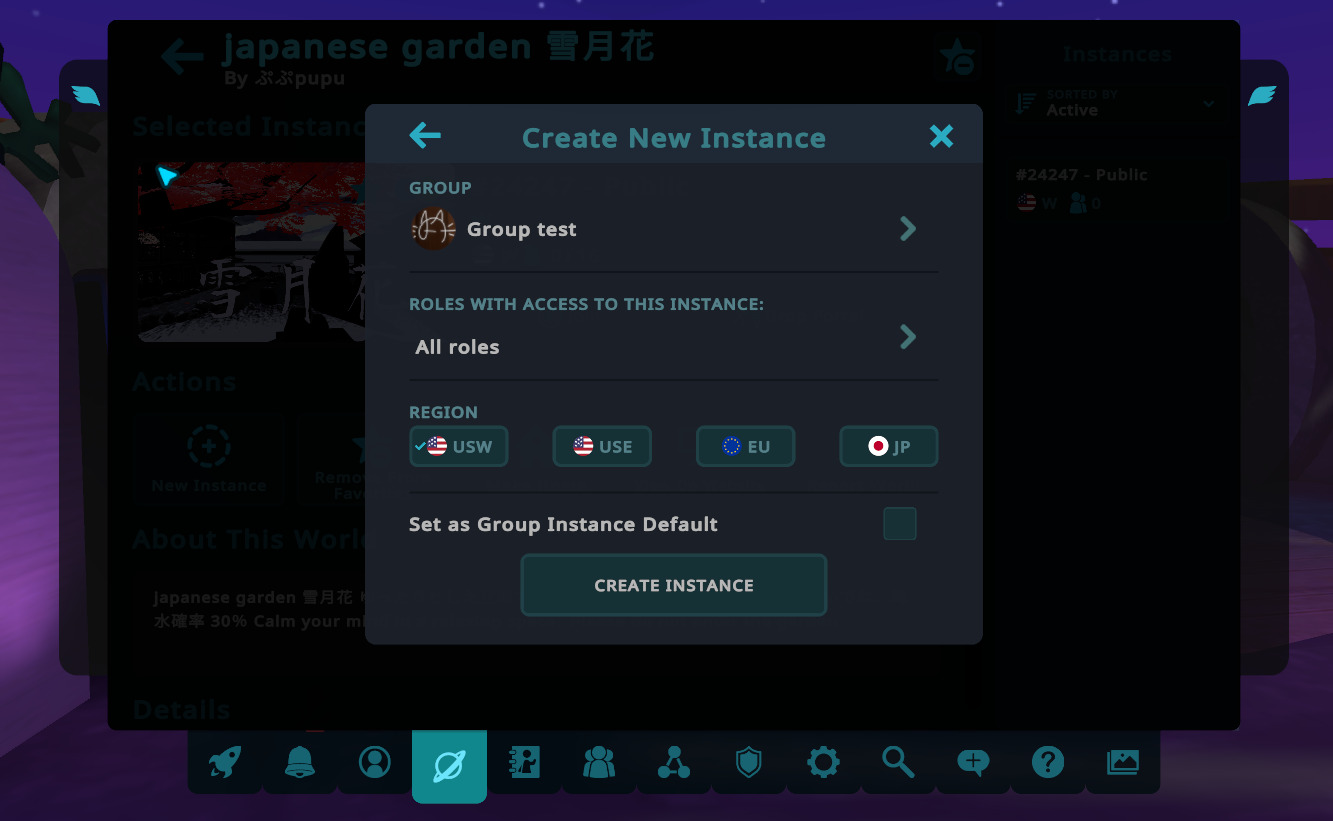1333x821 pixels.
Task: Open the Groups people tab
Action: click(599, 764)
